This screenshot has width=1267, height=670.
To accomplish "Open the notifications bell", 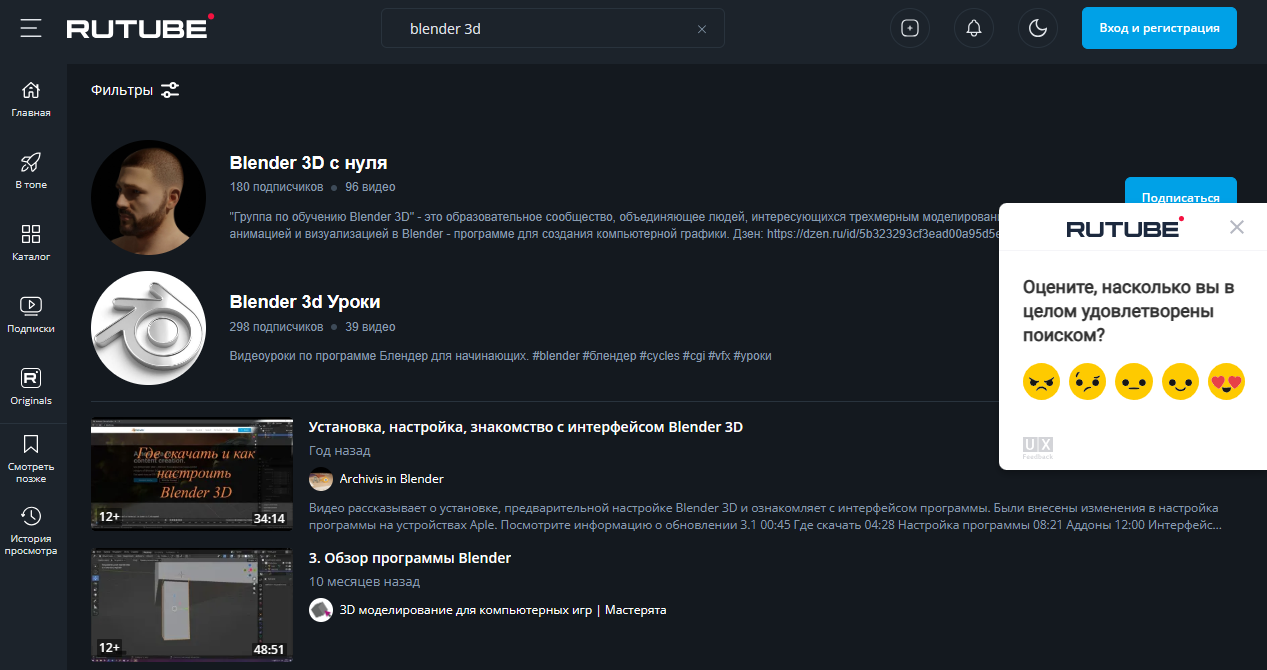I will [973, 28].
